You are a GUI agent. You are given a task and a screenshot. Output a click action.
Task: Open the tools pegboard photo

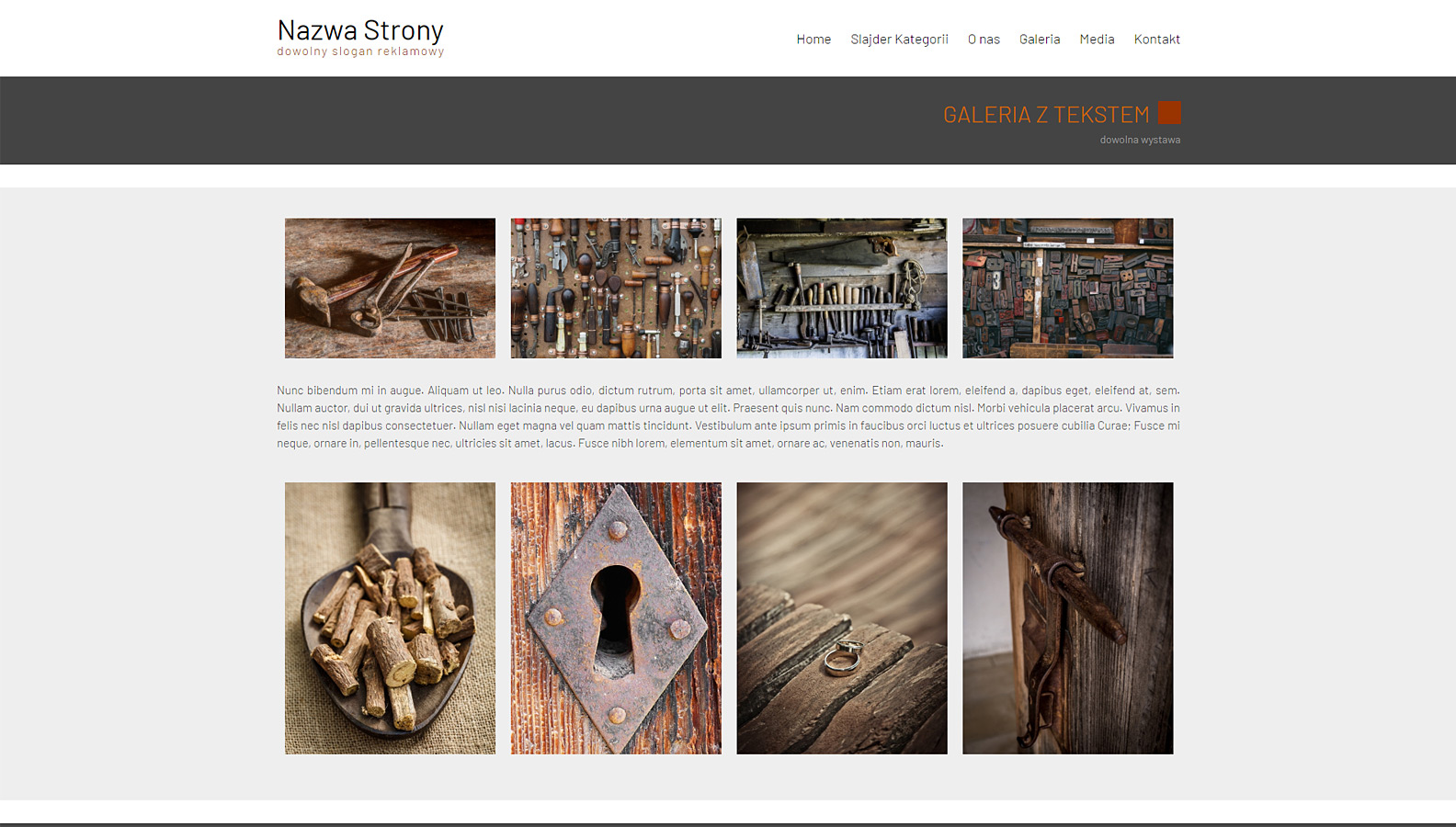[x=616, y=288]
